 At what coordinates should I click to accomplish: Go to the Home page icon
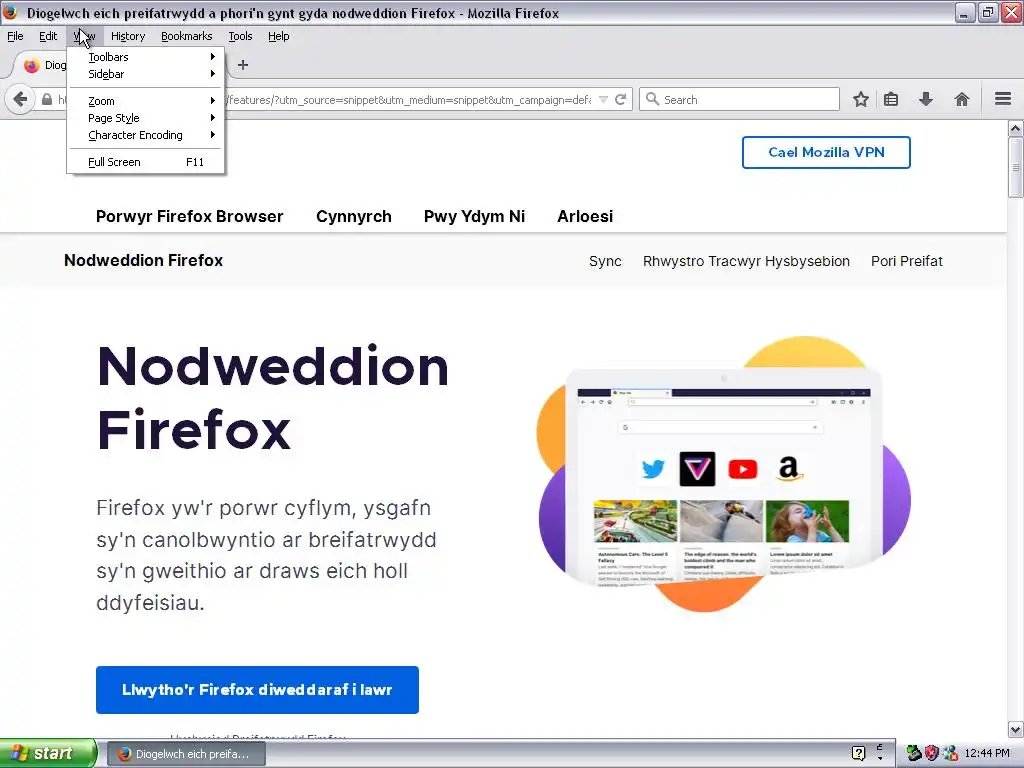(x=961, y=99)
